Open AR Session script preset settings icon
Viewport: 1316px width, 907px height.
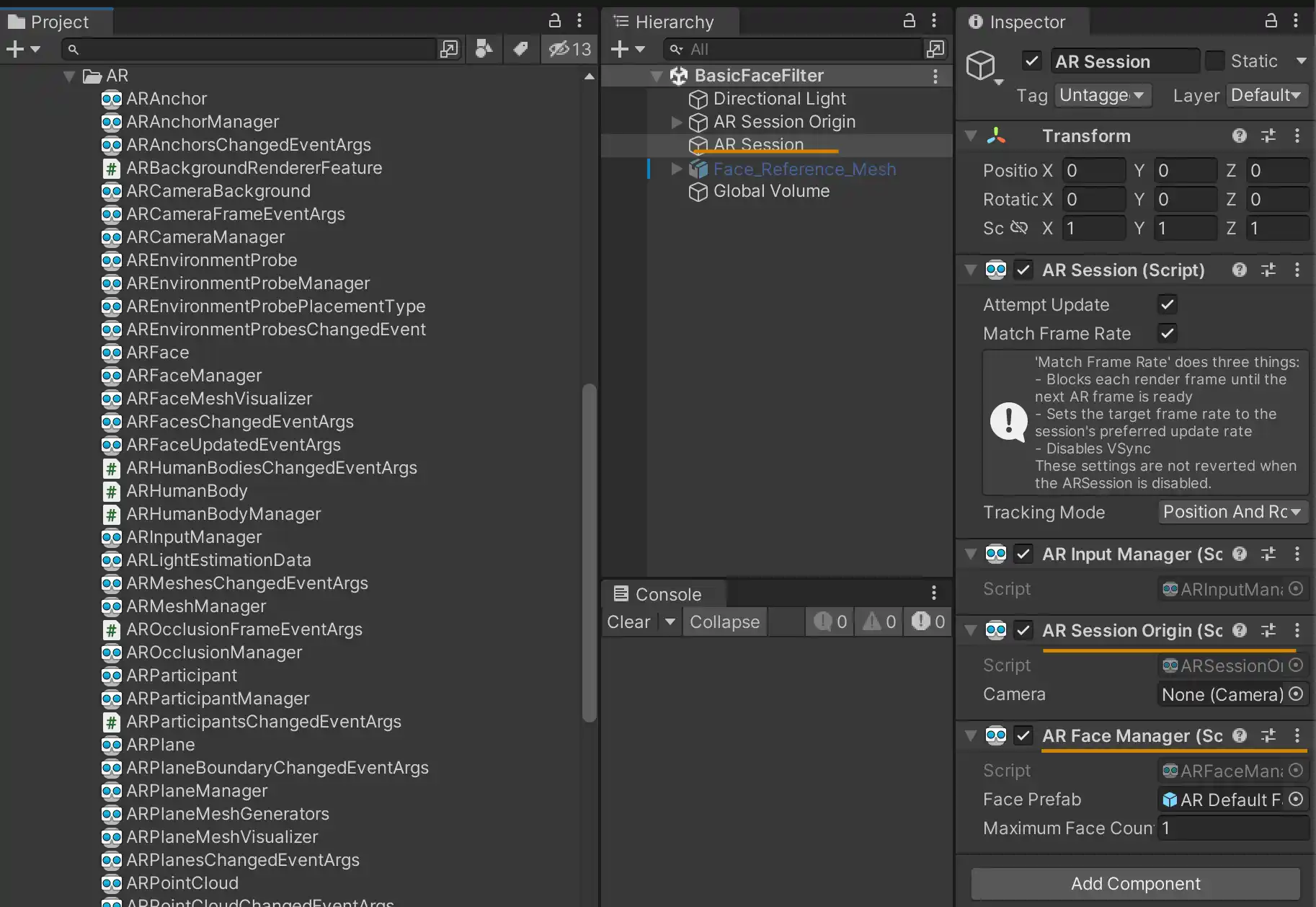coord(1268,270)
